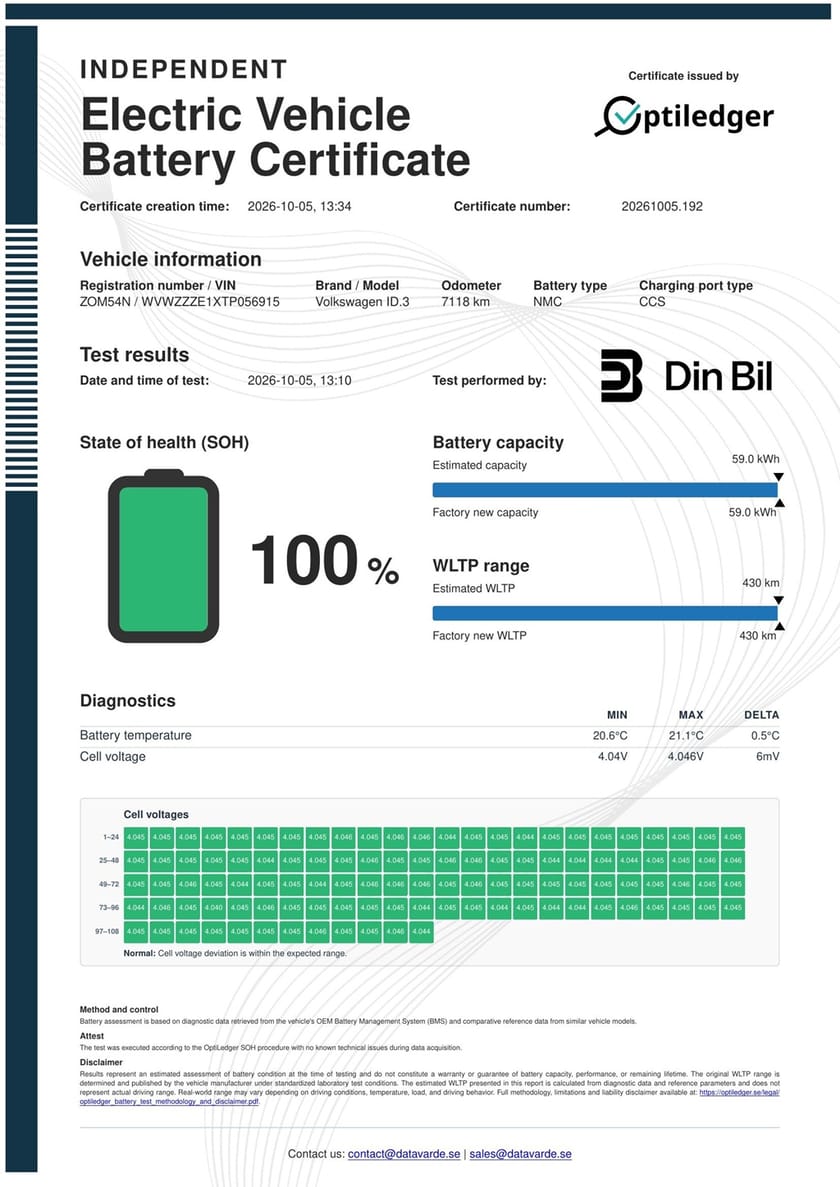Click the blue estimated WLTP range bar

605,613
